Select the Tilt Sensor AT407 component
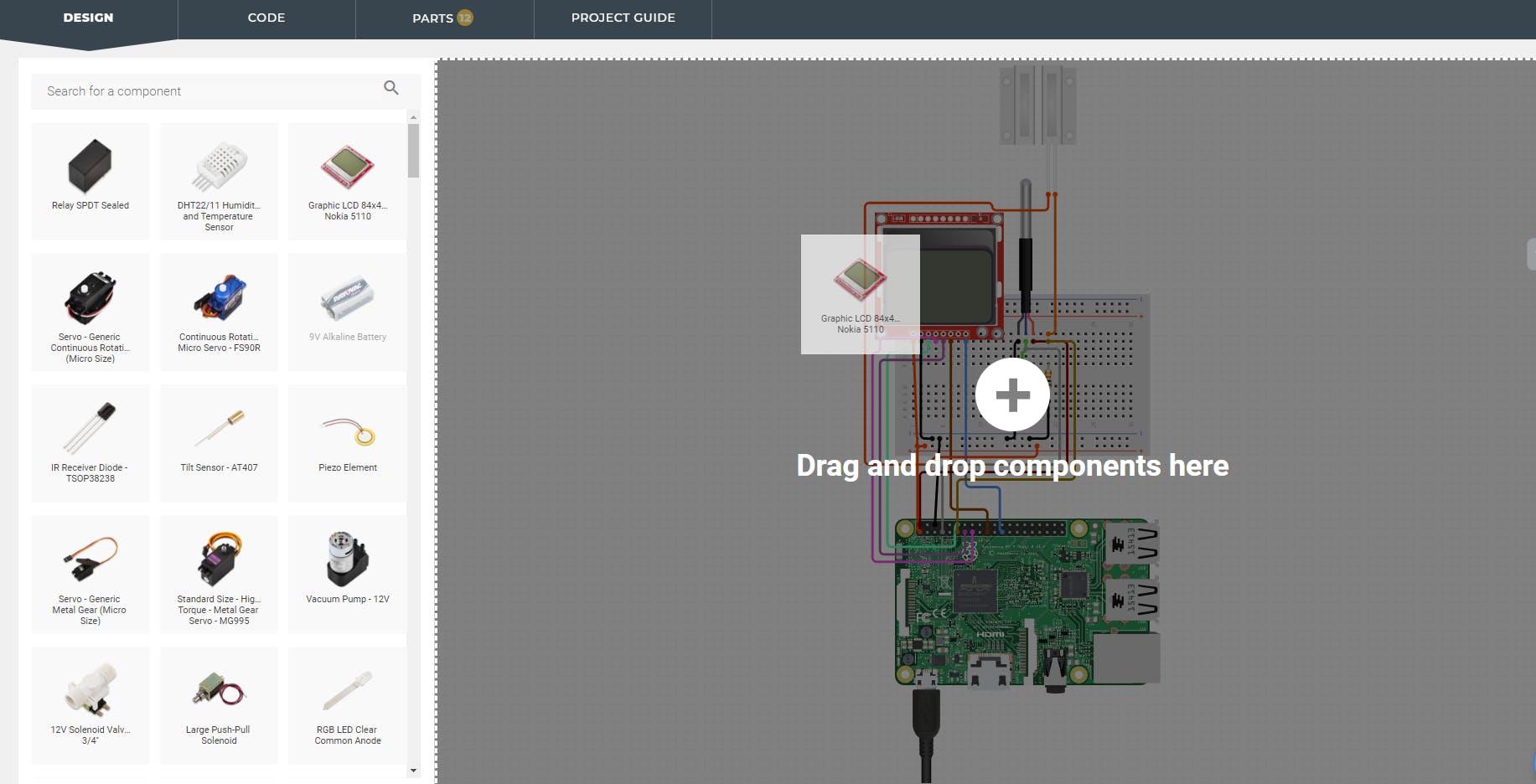 click(219, 442)
